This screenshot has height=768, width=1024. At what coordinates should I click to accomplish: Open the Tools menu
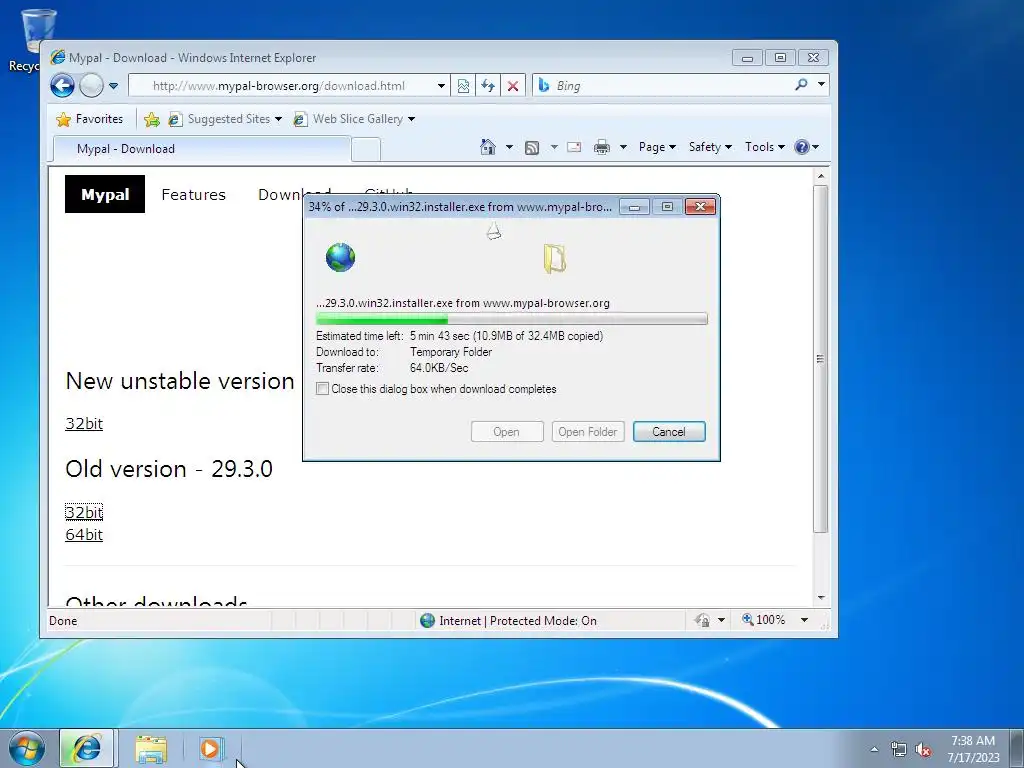pos(765,147)
